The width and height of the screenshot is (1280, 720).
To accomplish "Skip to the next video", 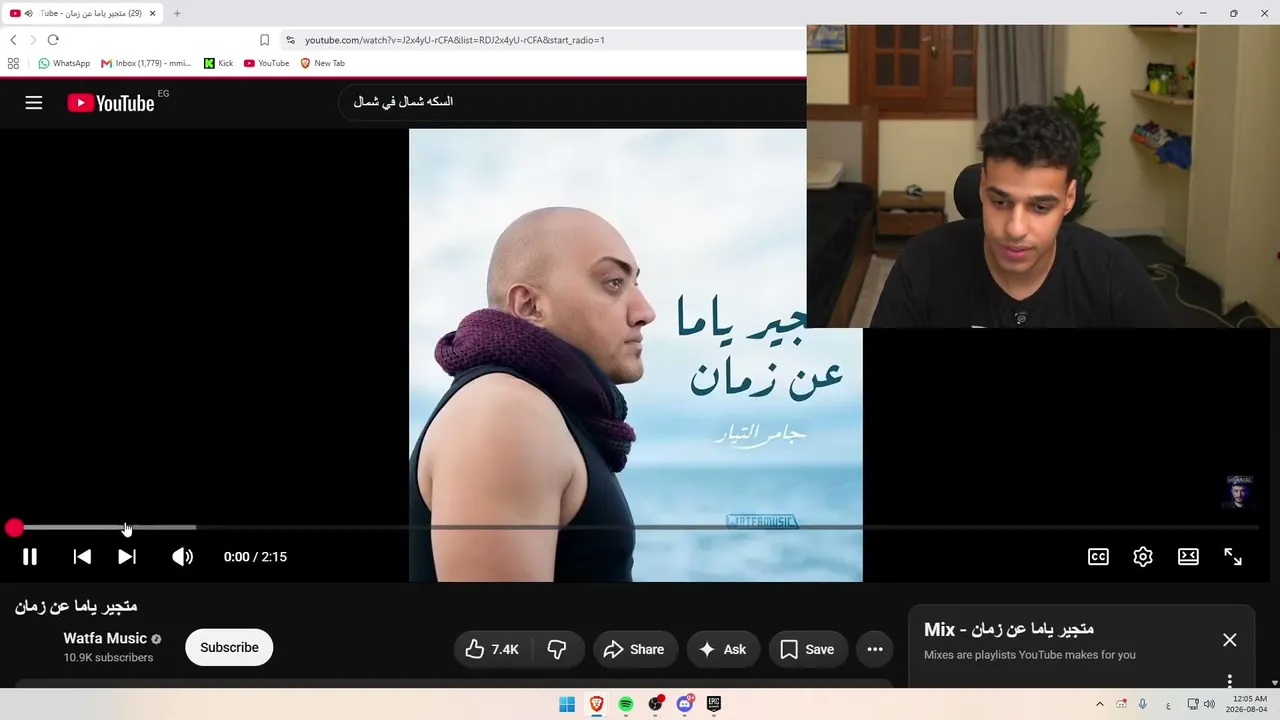I will [x=127, y=557].
